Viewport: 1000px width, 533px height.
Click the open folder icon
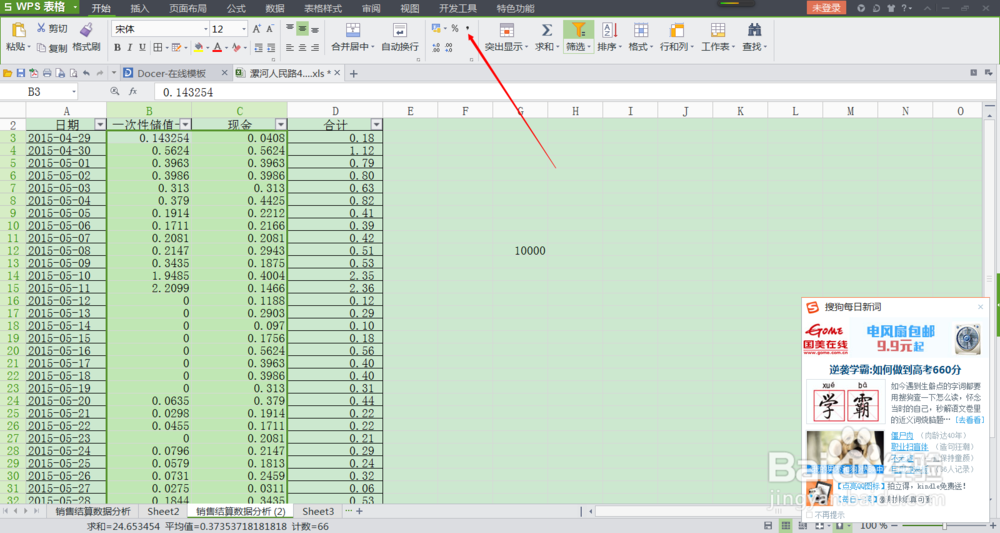8,73
